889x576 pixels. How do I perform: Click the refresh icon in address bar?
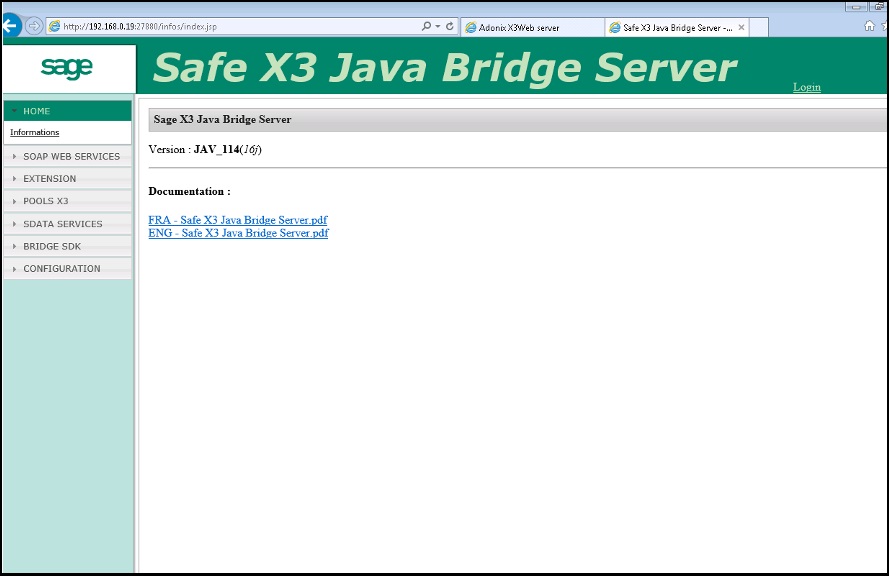click(449, 26)
